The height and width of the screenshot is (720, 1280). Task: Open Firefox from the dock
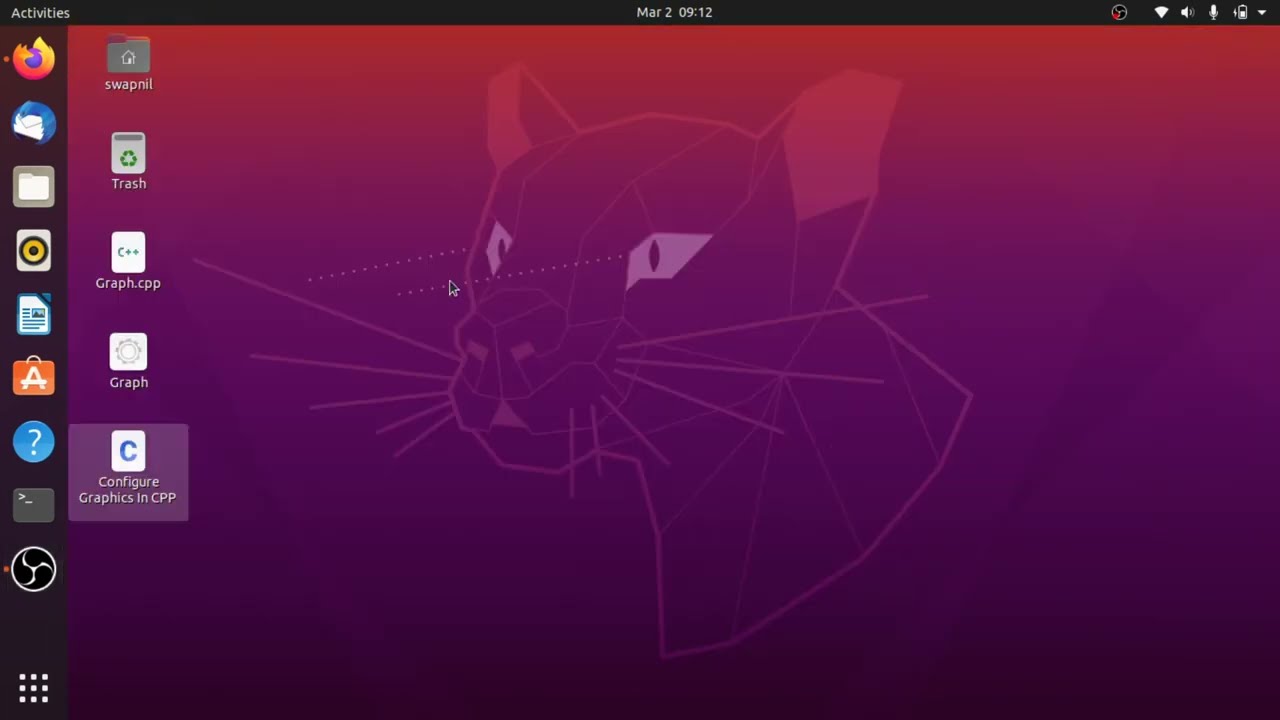33,60
